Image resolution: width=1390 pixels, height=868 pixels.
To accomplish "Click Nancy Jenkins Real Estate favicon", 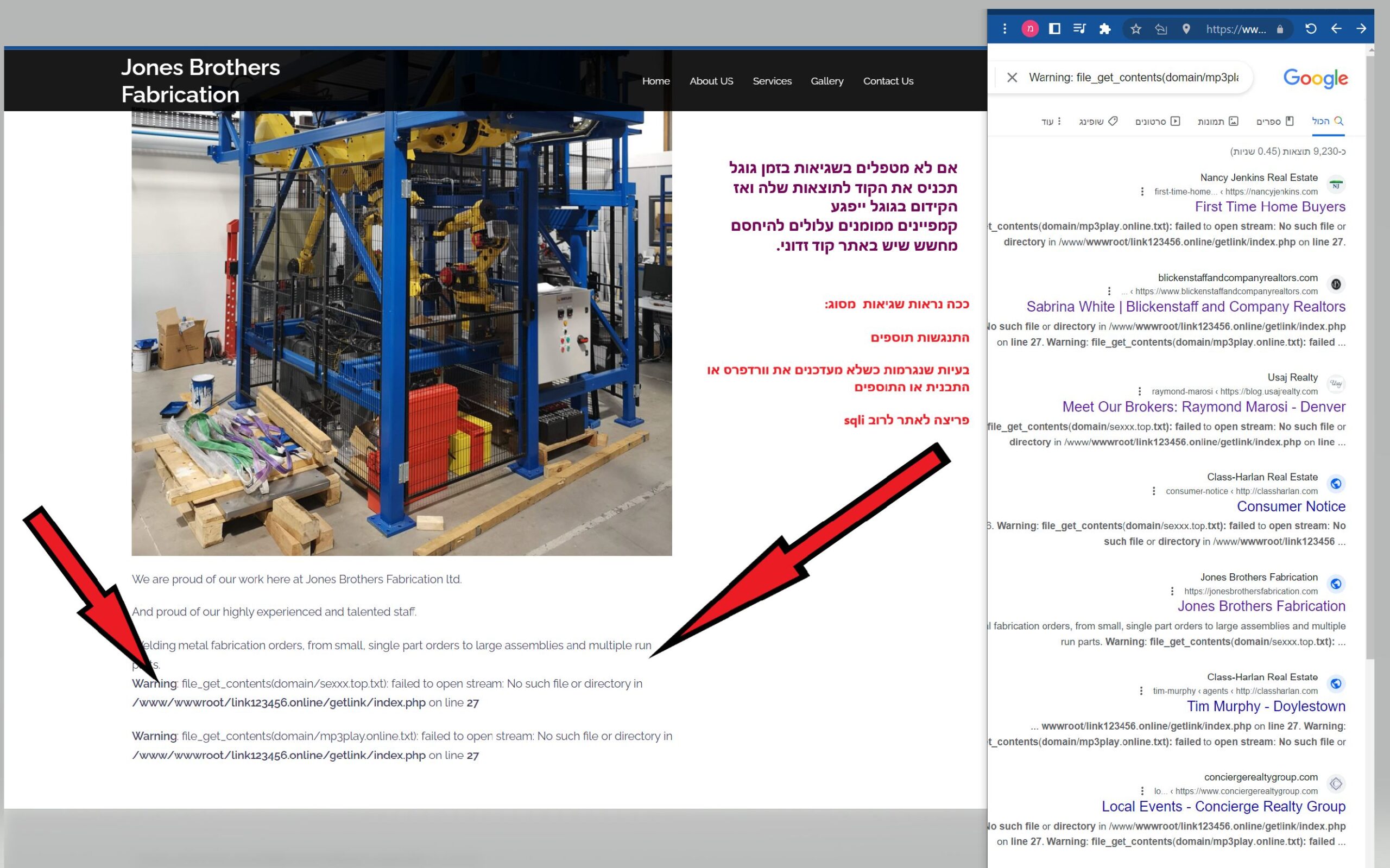I will tap(1336, 184).
